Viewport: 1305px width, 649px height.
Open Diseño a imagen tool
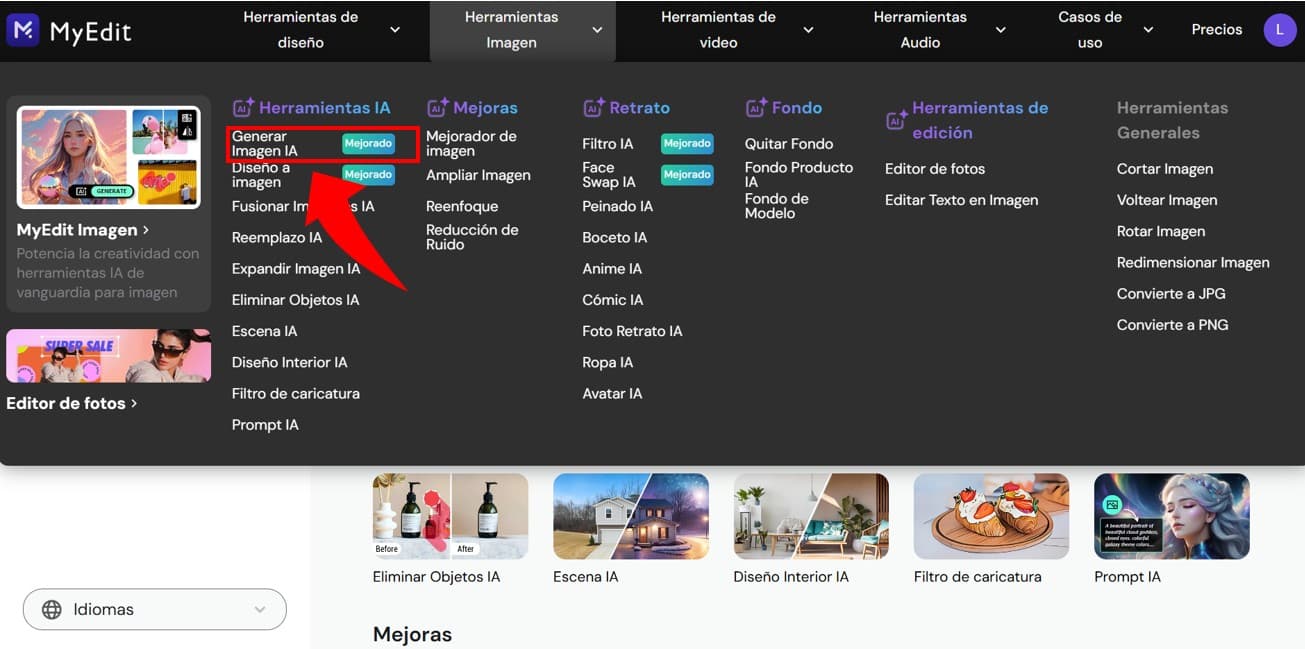click(x=261, y=175)
